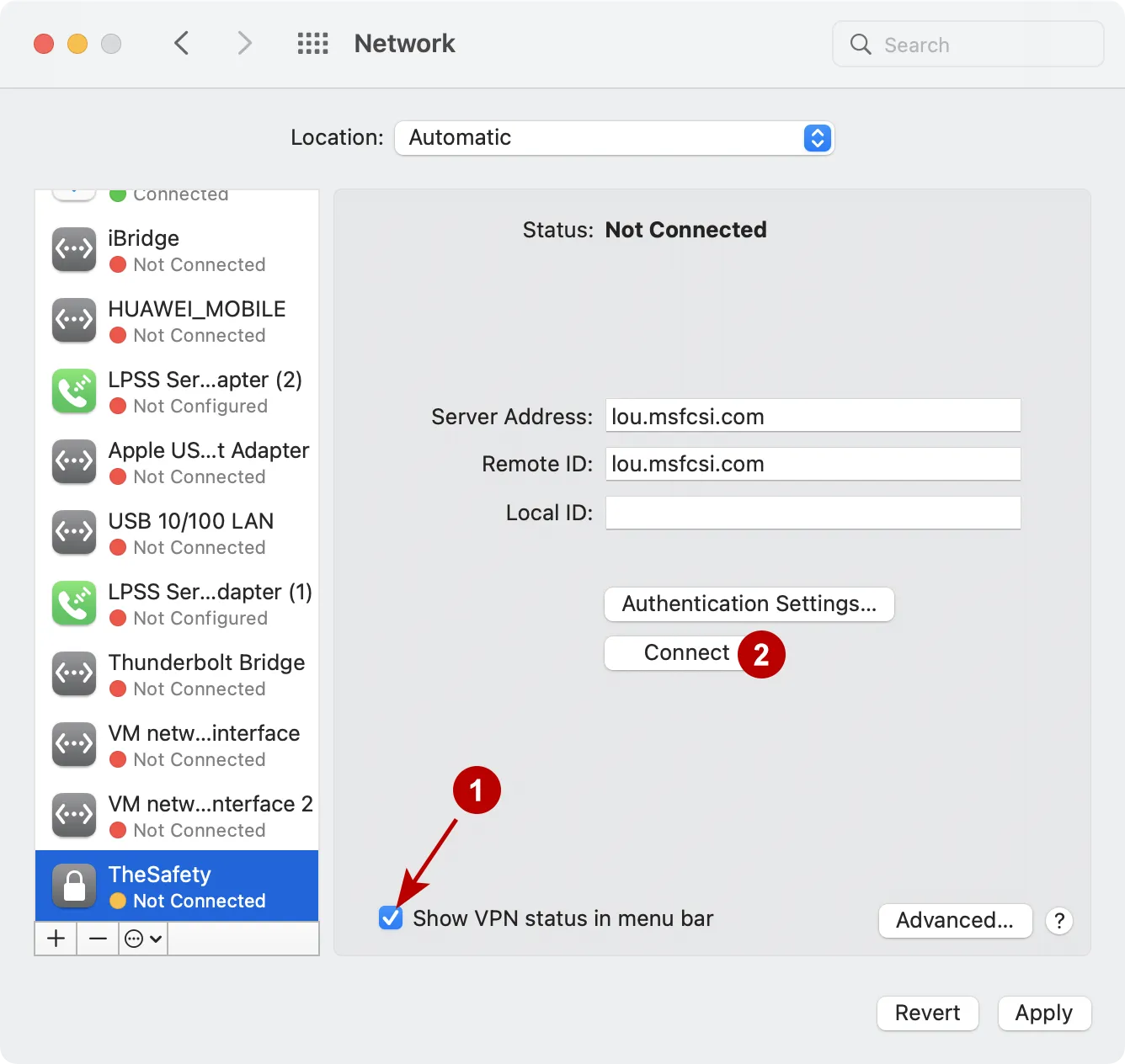Open the LPSS Serial Adapter (2) settings
The height and width of the screenshot is (1064, 1125).
tap(177, 391)
